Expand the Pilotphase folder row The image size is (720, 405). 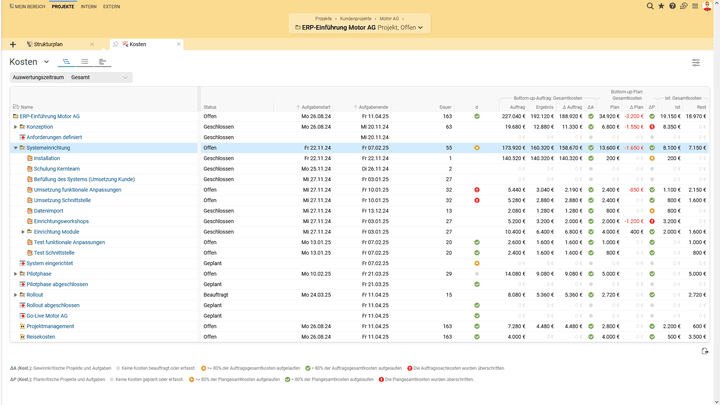(15, 274)
